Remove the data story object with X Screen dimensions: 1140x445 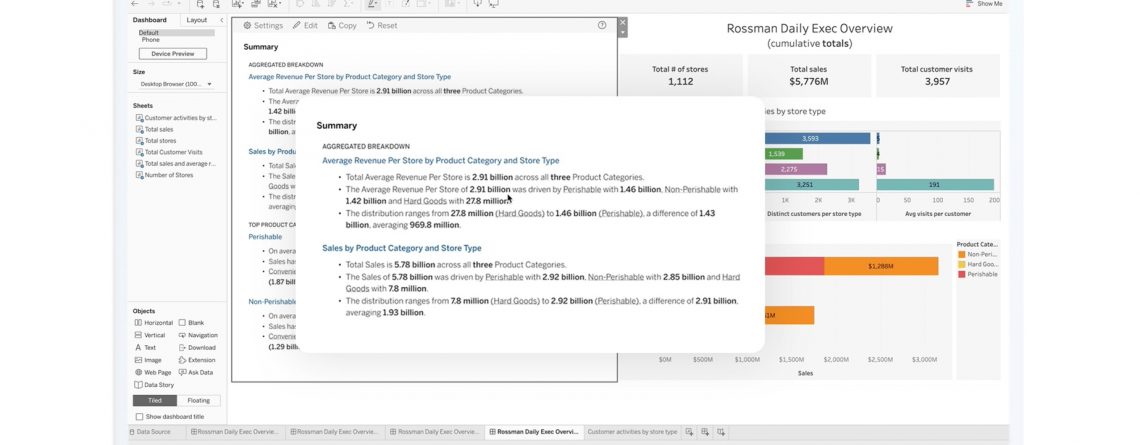click(622, 23)
